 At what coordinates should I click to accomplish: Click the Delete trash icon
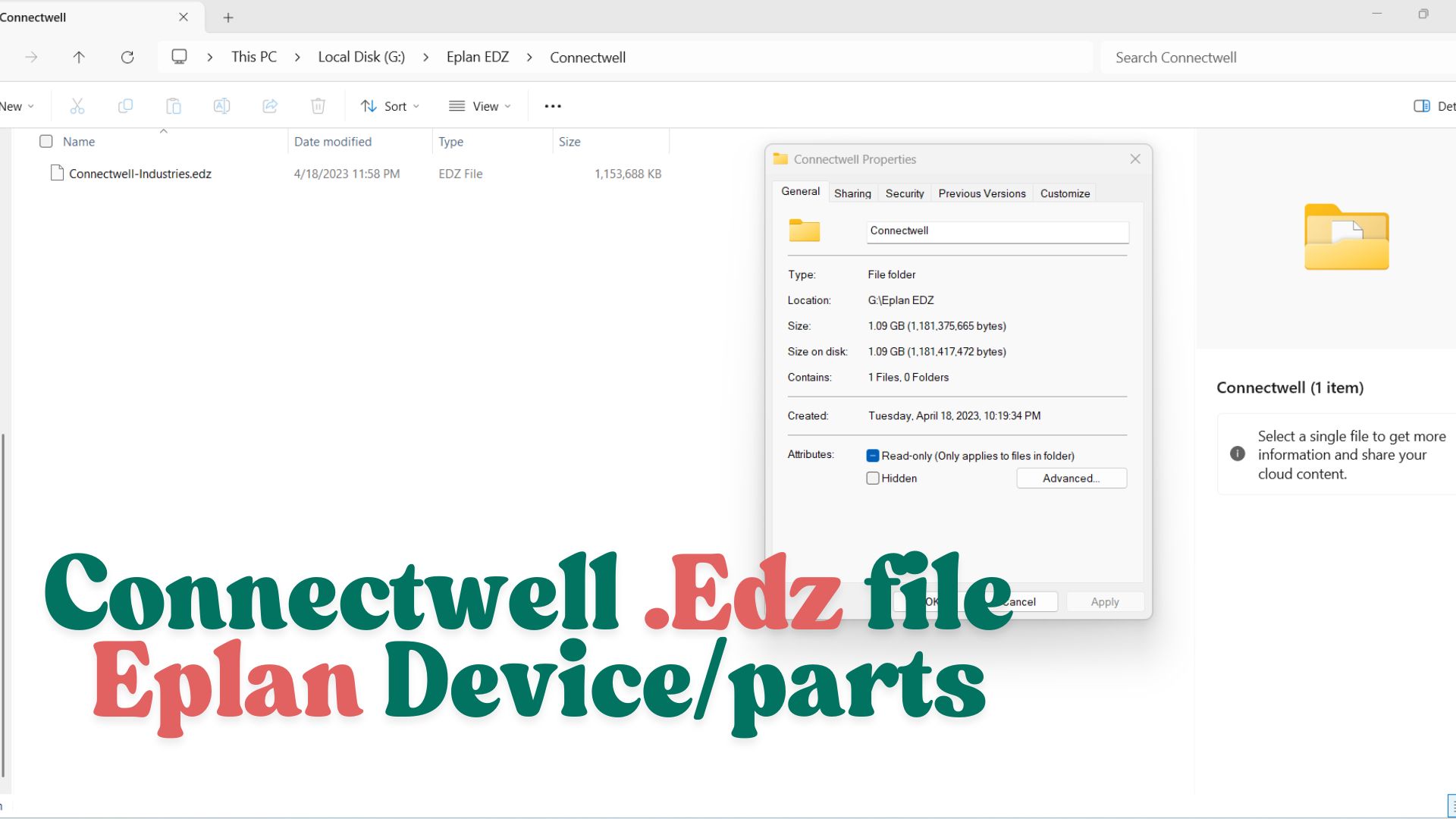[318, 105]
